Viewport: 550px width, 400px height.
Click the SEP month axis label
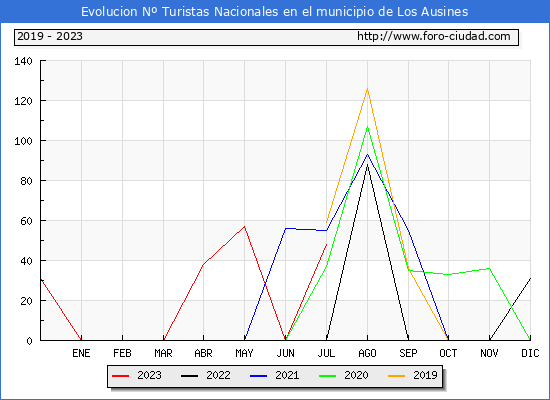coord(408,353)
